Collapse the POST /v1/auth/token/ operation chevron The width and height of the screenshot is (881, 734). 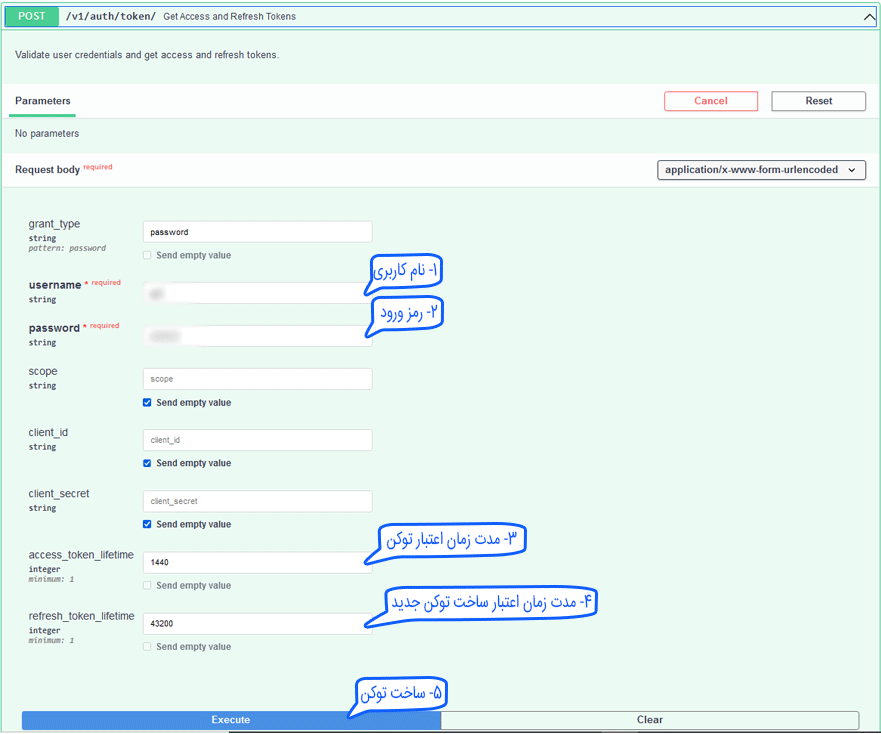tap(868, 16)
